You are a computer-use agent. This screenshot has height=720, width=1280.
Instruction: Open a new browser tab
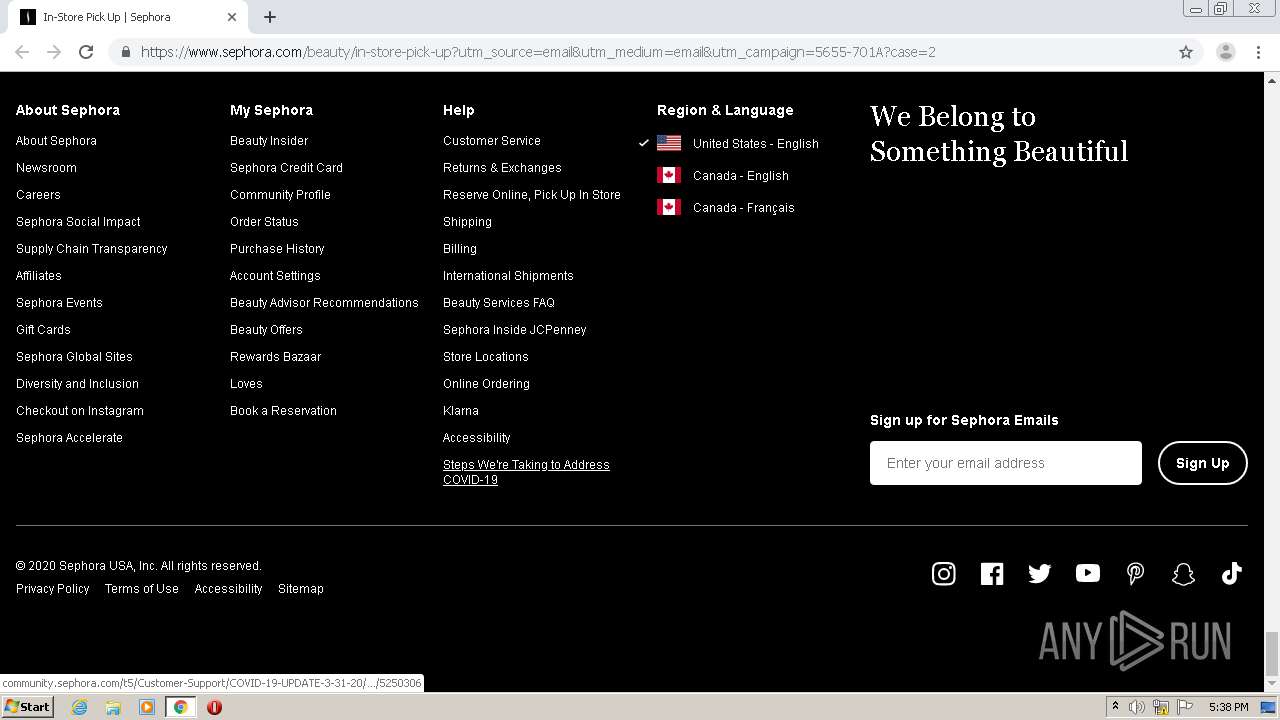(270, 17)
